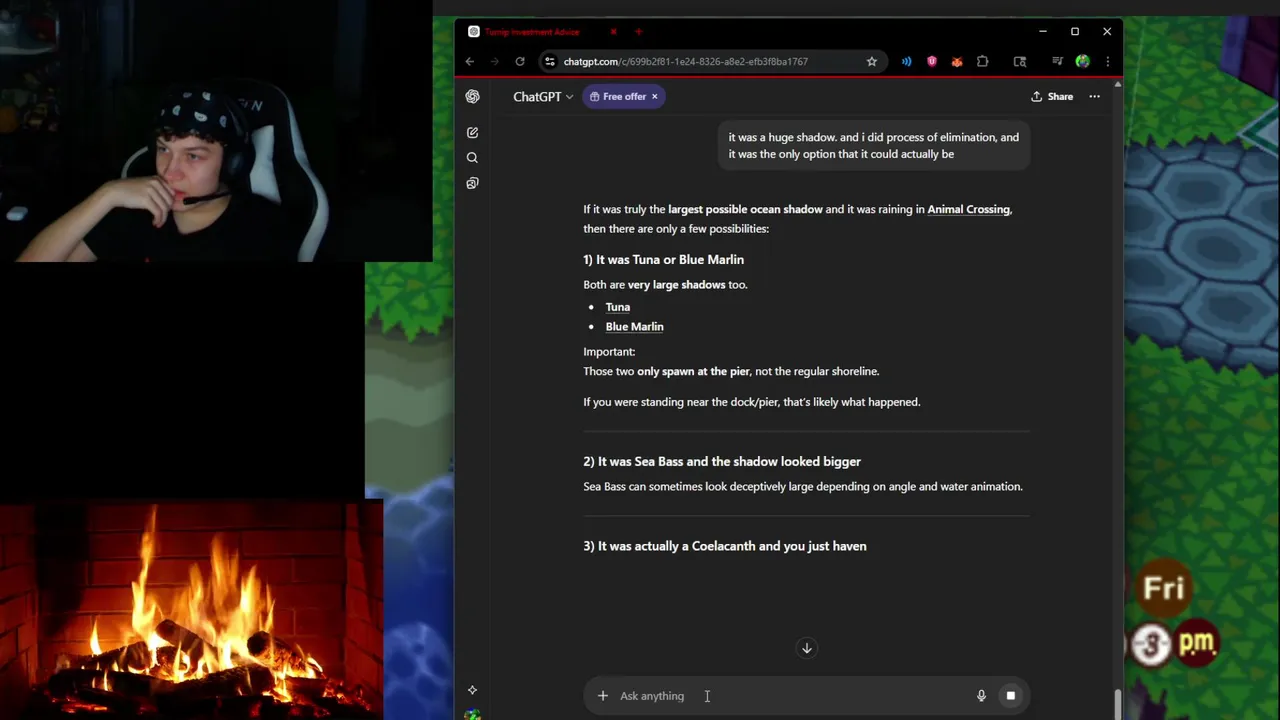Open a new browser tab
This screenshot has width=1280, height=720.
pos(638,32)
